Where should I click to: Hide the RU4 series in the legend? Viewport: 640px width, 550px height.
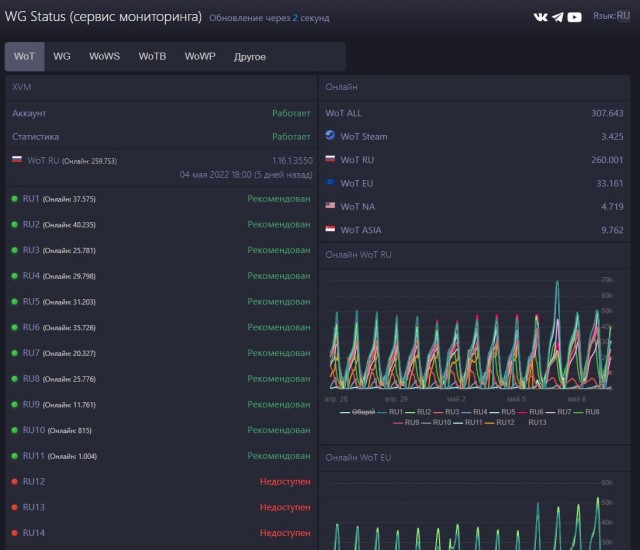point(475,412)
